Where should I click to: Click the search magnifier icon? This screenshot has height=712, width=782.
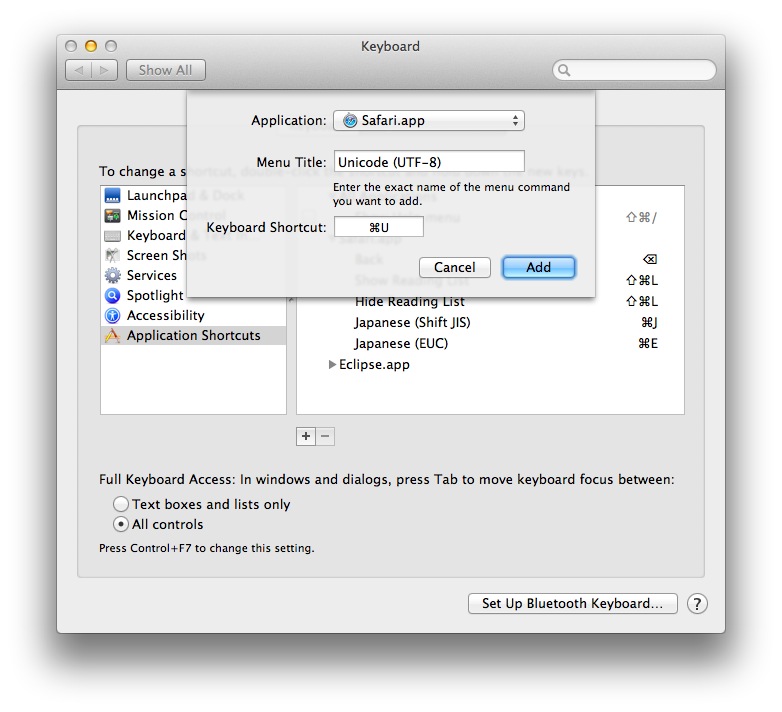coord(564,70)
